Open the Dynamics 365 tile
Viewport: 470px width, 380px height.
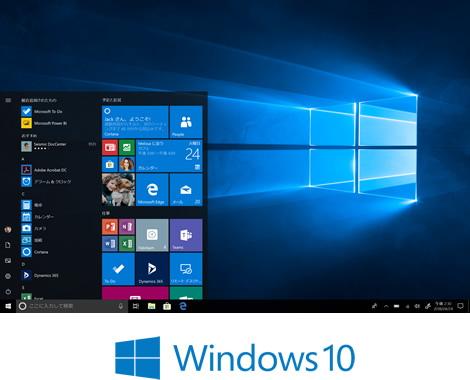click(x=152, y=269)
